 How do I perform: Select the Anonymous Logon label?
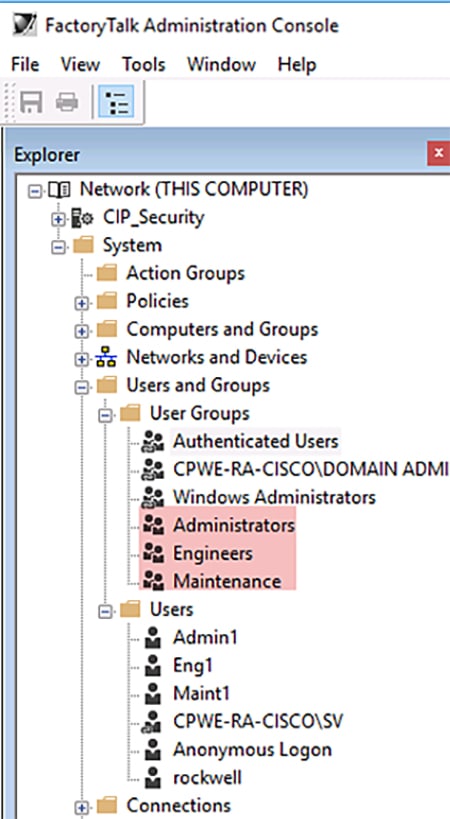pos(252,751)
